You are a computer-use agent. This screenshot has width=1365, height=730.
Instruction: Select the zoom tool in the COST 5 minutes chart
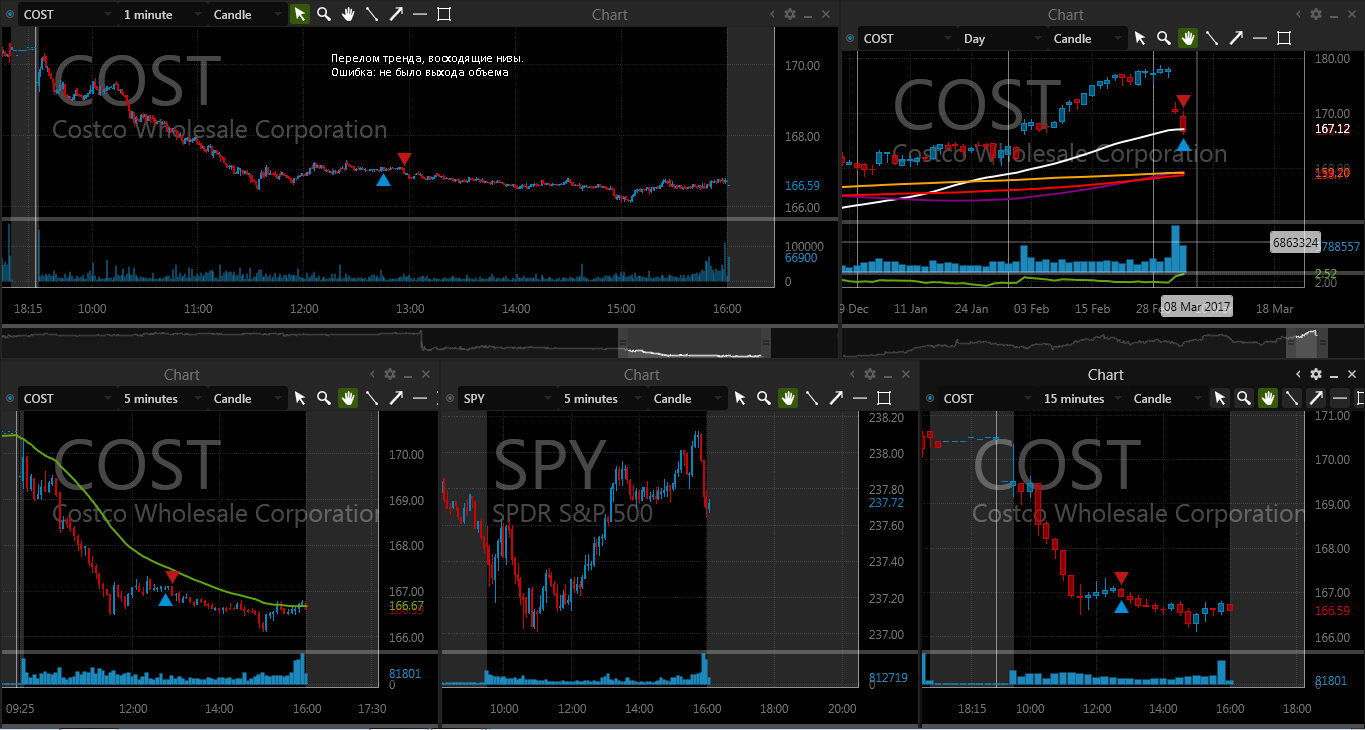coord(324,398)
